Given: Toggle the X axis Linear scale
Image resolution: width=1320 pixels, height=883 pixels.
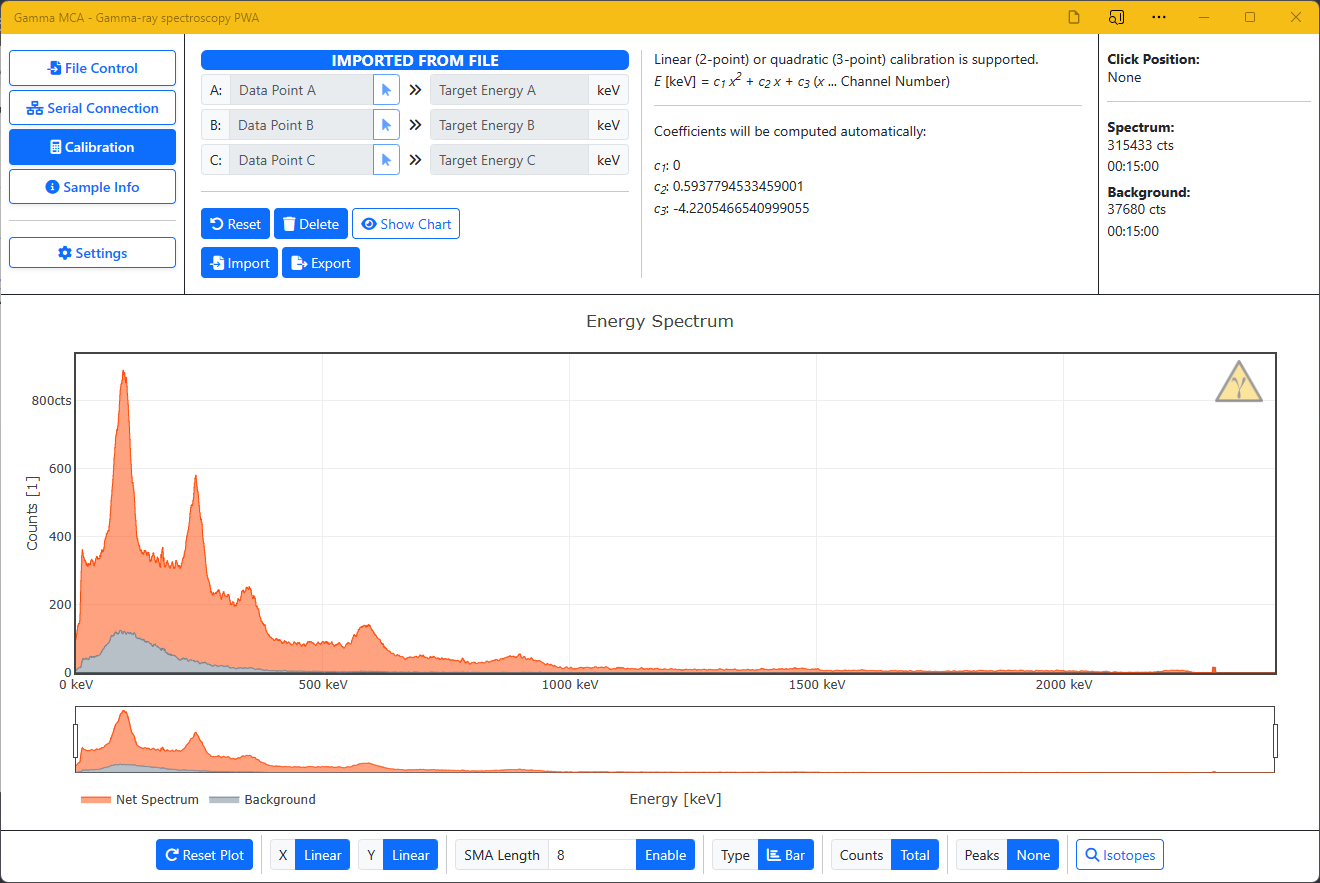Looking at the screenshot, I should tap(323, 855).
